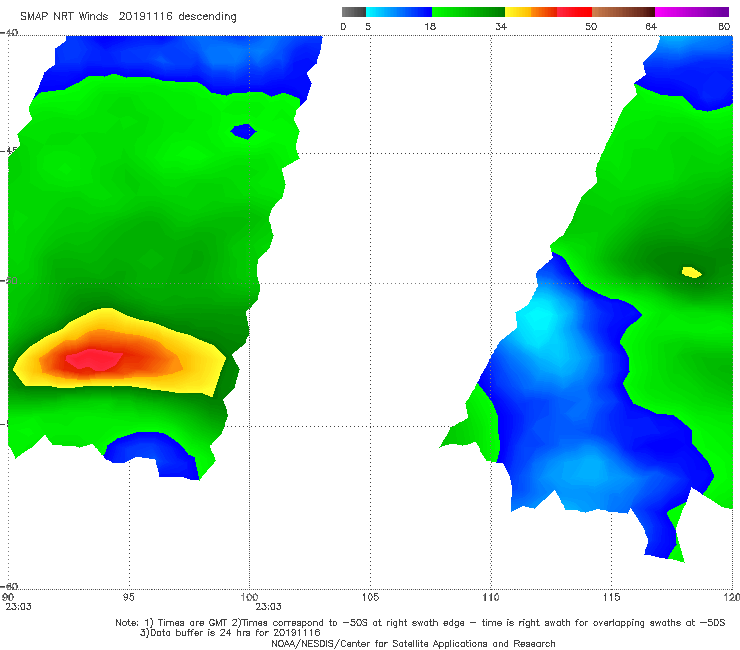
Task: Click the longitude axis label 105
Action: tap(370, 597)
